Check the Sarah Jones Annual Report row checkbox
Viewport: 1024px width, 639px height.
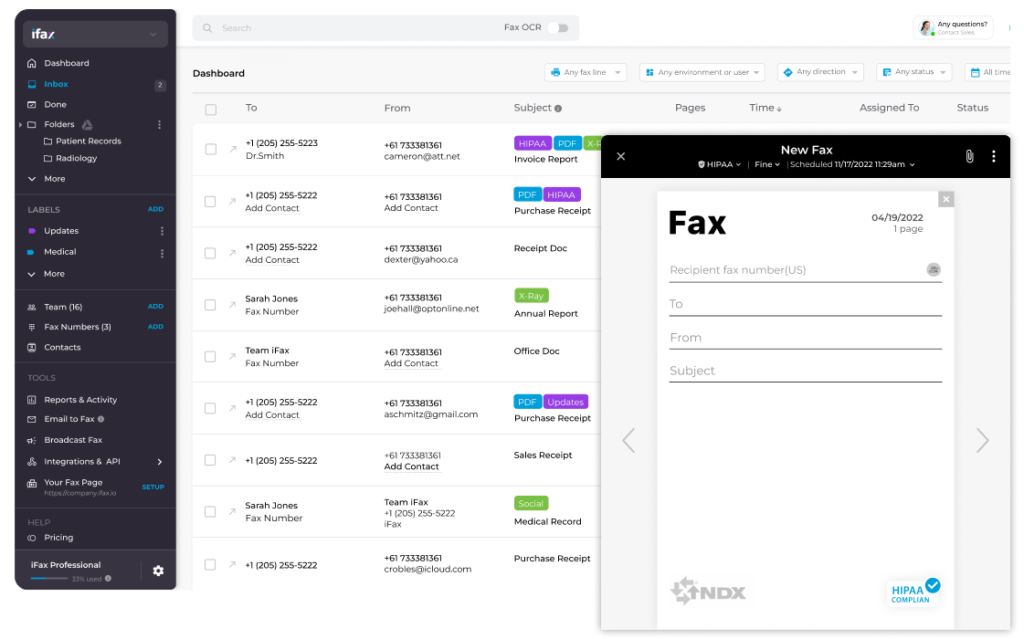pyautogui.click(x=210, y=304)
